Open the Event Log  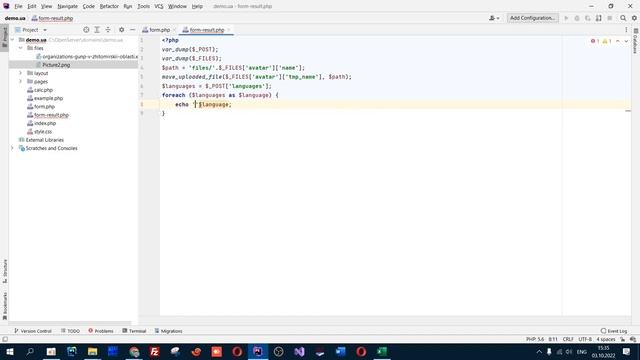[613, 331]
